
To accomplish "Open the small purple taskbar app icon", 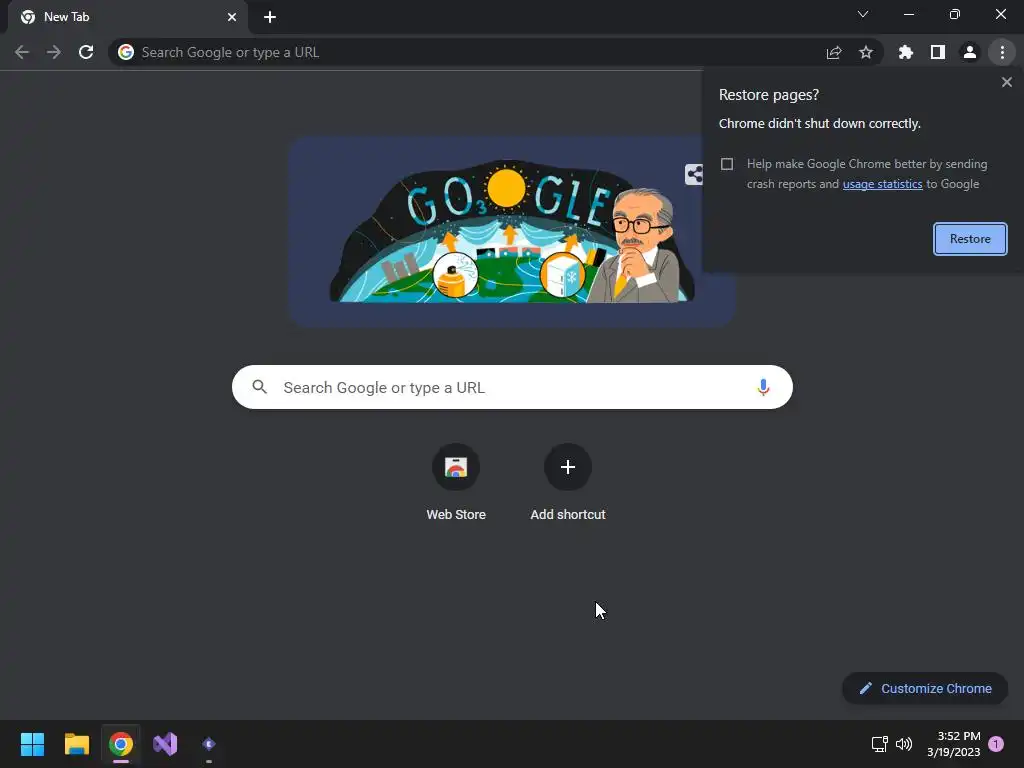I will point(209,744).
